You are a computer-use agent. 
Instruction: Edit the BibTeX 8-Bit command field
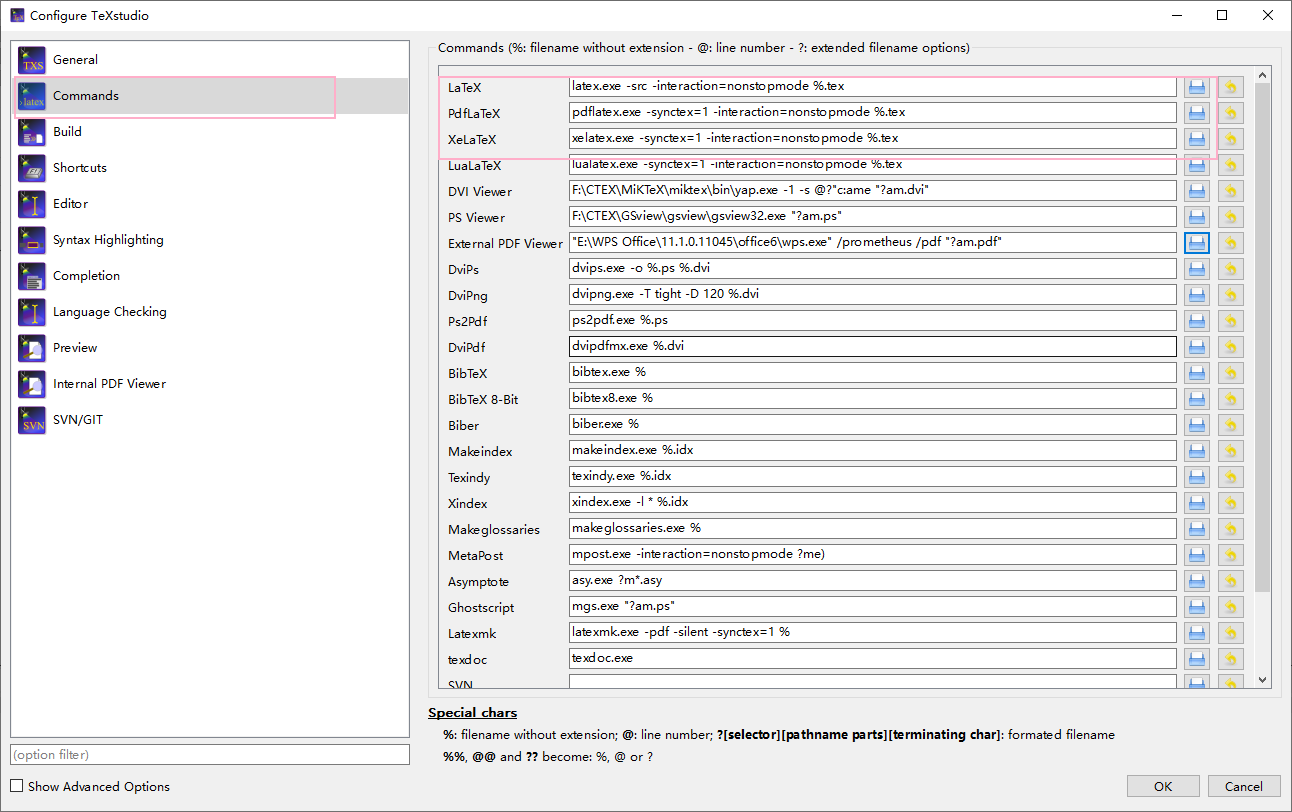pos(873,399)
